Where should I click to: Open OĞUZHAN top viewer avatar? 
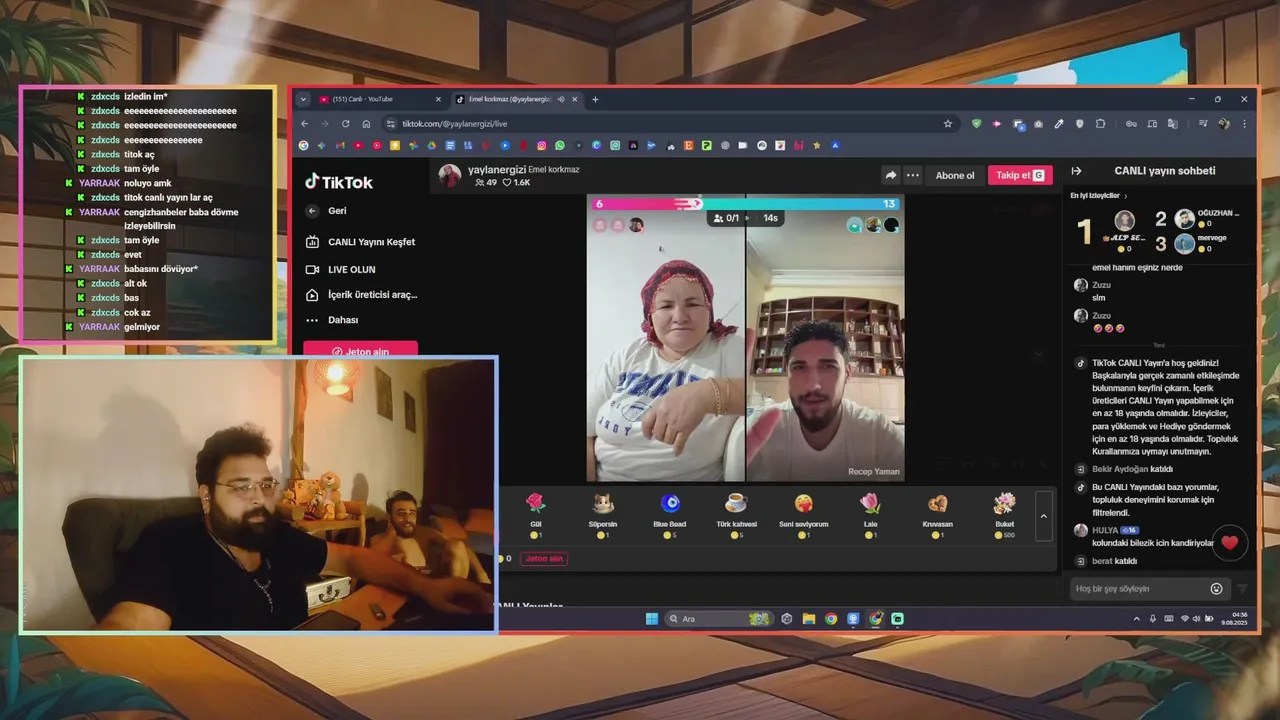pos(1185,219)
